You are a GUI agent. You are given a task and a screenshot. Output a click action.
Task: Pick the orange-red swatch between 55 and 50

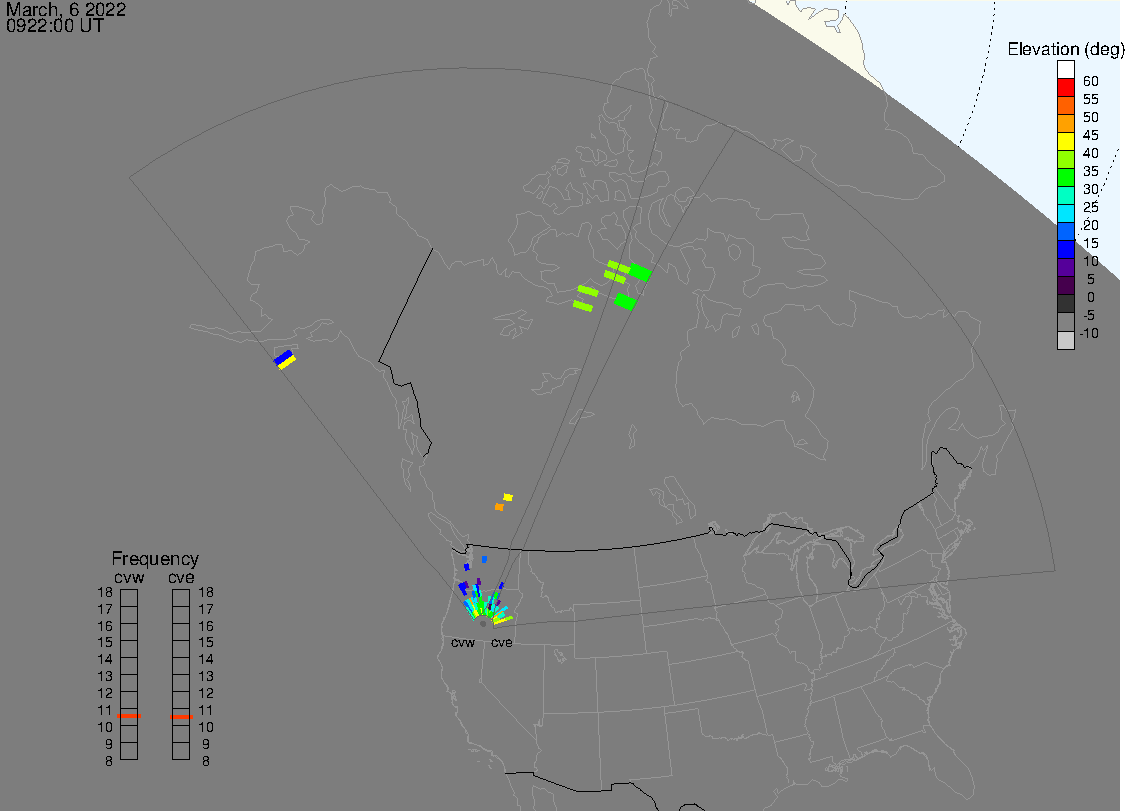(1065, 106)
